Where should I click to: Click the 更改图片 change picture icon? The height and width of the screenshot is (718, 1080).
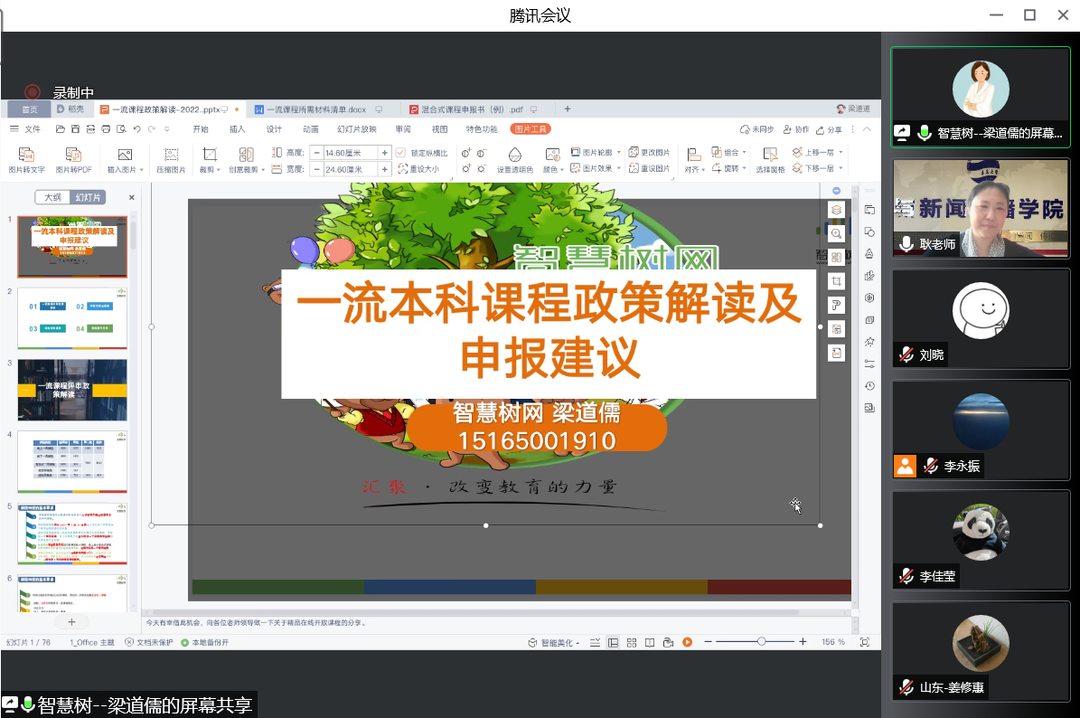tap(651, 152)
